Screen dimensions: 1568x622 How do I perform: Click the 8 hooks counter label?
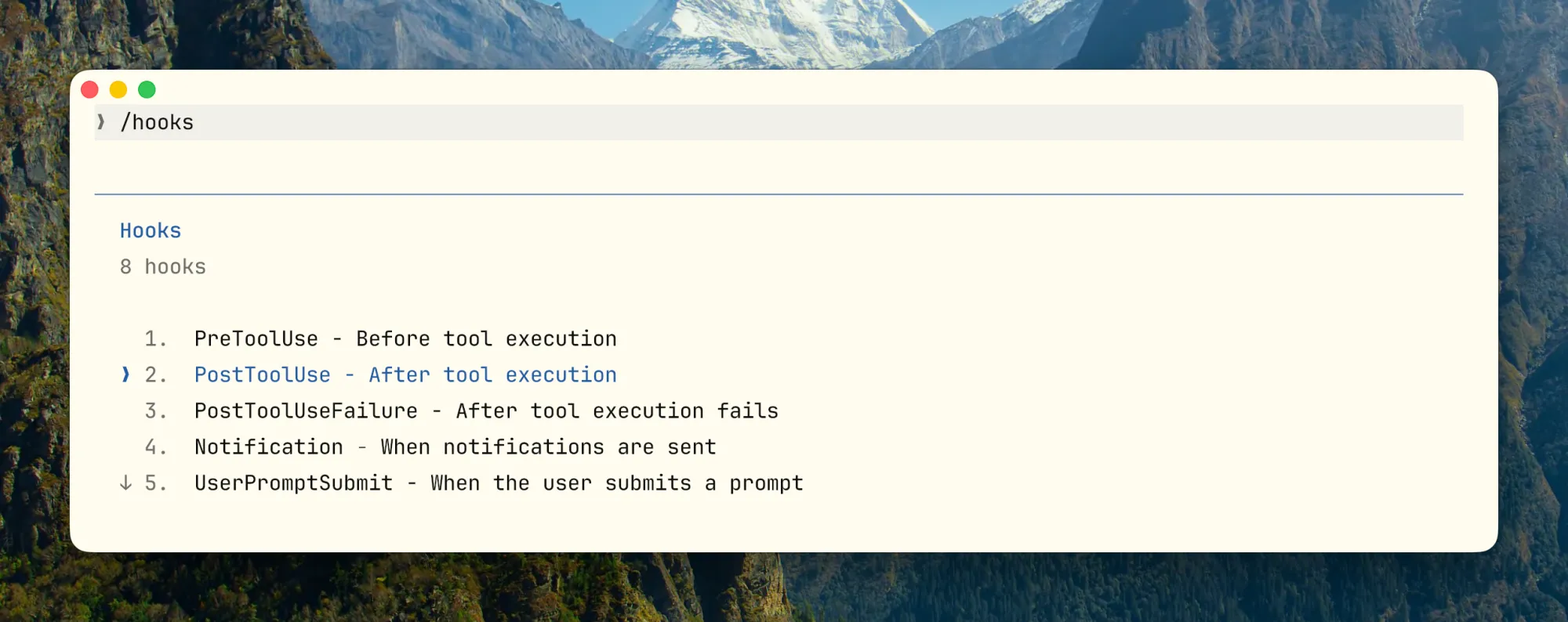163,266
